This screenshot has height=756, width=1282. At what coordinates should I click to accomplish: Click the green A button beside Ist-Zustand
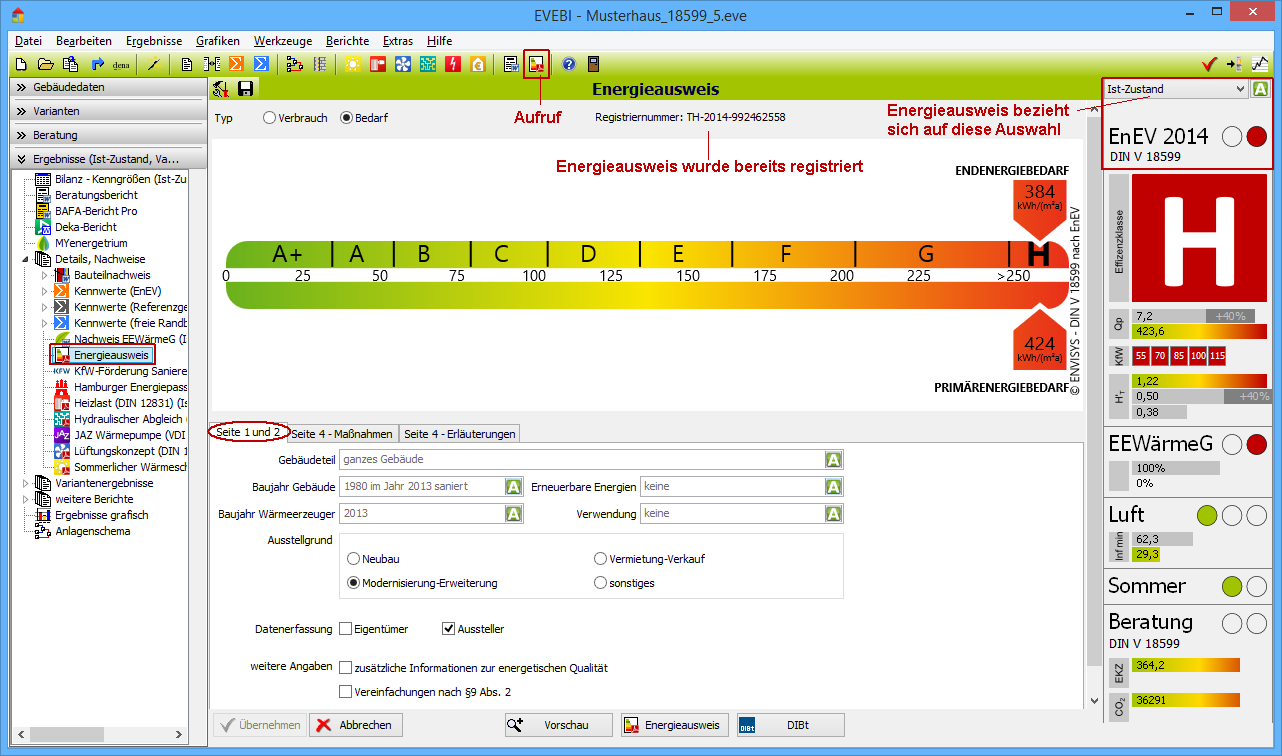click(x=1261, y=89)
